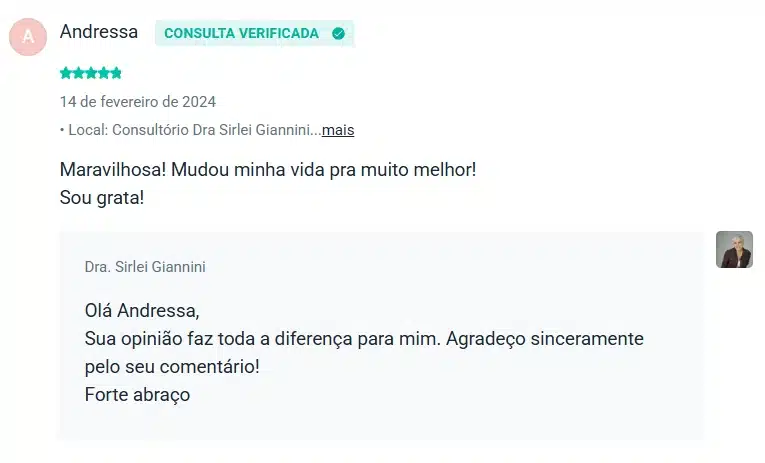The width and height of the screenshot is (765, 463).
Task: Click the first star in the rating
Action: (66, 73)
